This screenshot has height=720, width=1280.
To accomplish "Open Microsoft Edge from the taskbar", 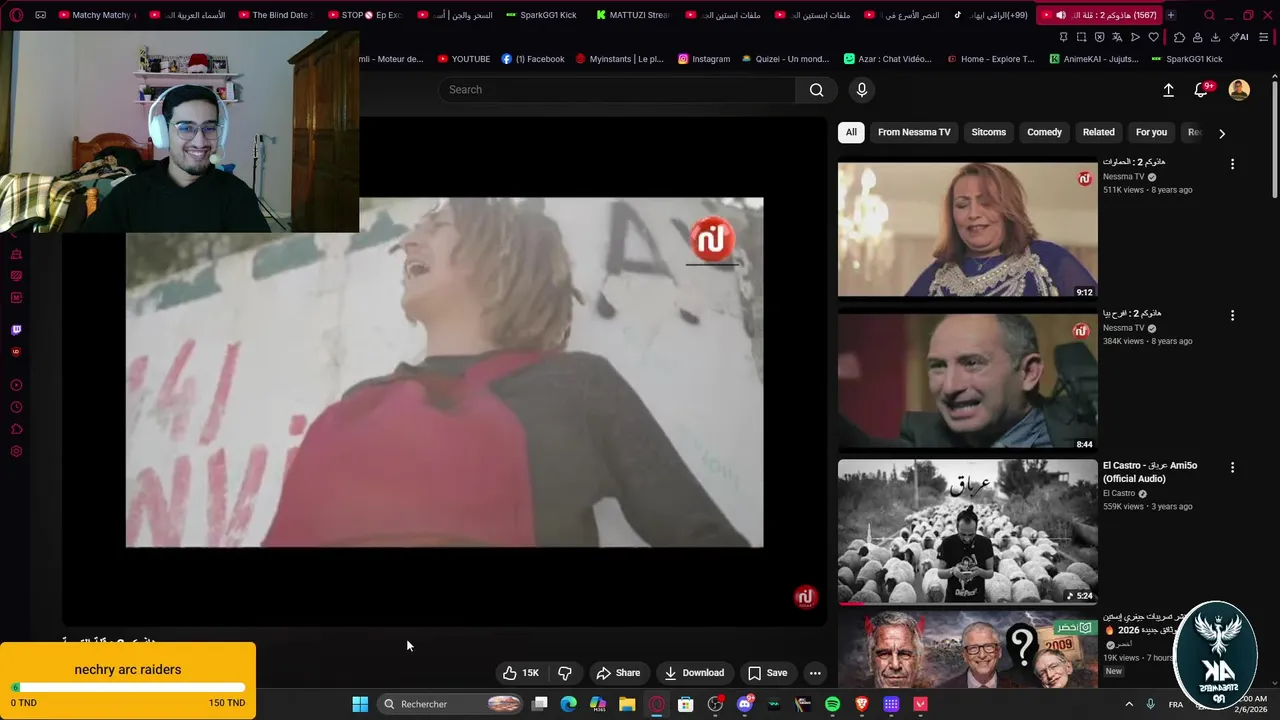I will (x=568, y=704).
